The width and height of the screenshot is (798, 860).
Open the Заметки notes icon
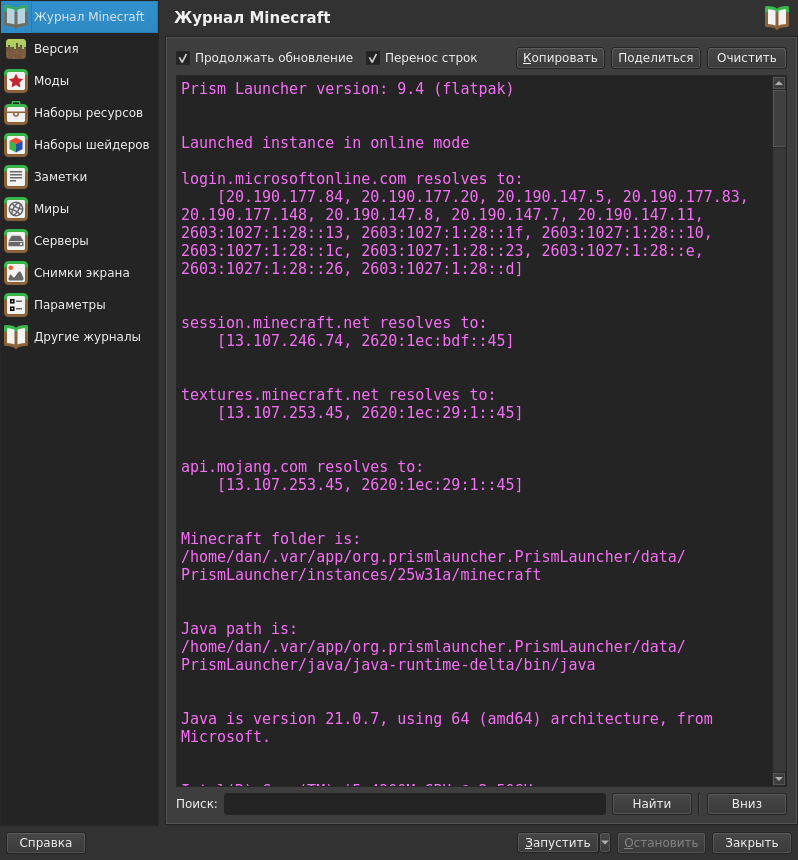pyautogui.click(x=16, y=177)
